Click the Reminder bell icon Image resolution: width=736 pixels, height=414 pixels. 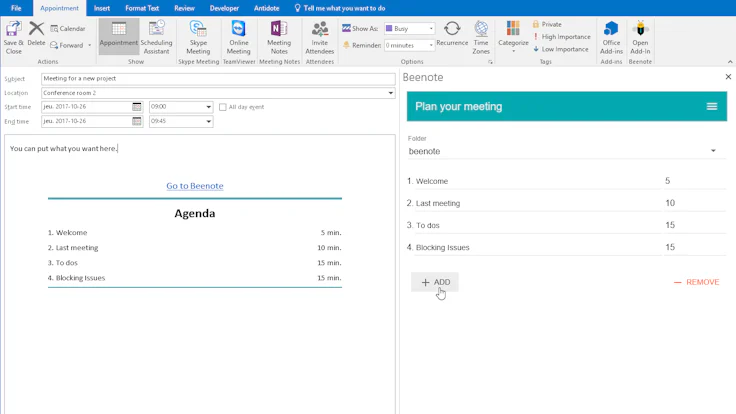(346, 45)
